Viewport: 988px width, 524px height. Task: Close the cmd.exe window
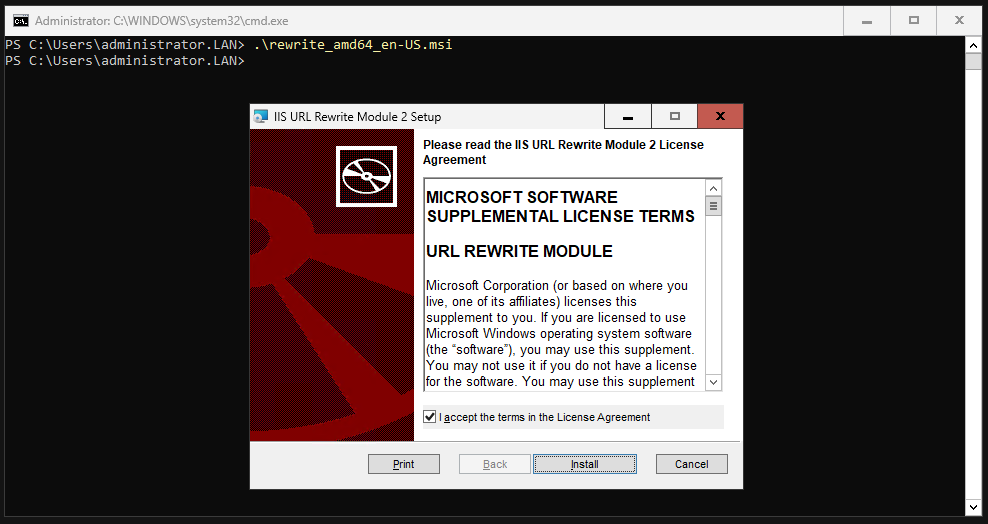click(959, 21)
